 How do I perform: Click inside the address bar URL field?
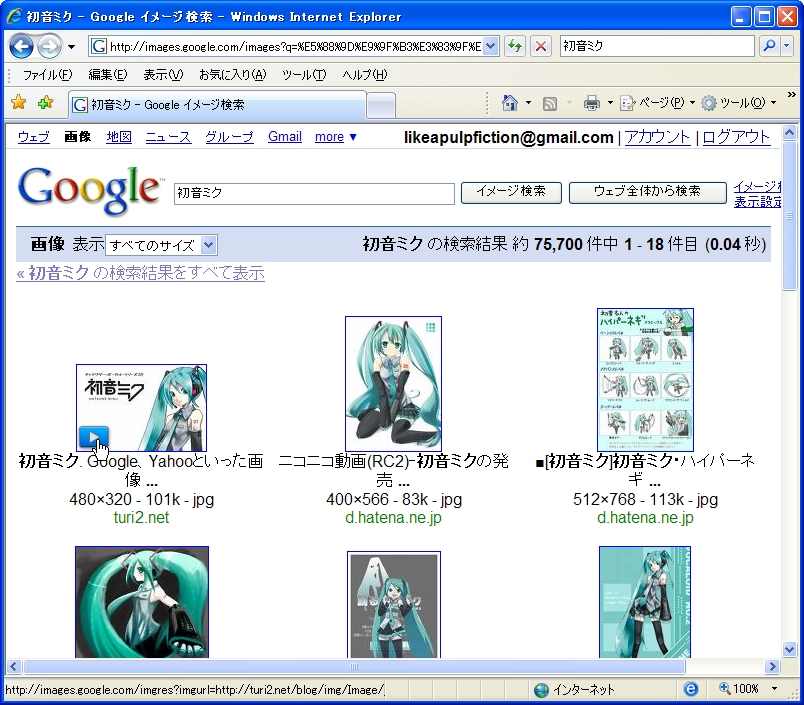[x=294, y=46]
